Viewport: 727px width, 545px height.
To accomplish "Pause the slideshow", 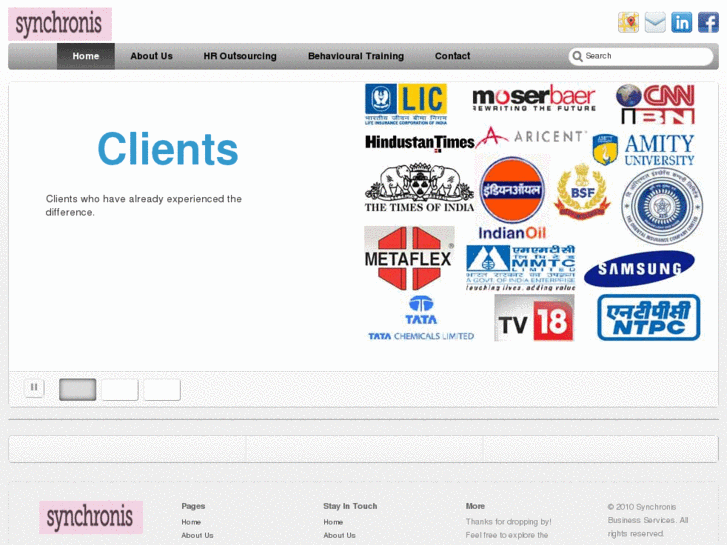I will click(34, 387).
